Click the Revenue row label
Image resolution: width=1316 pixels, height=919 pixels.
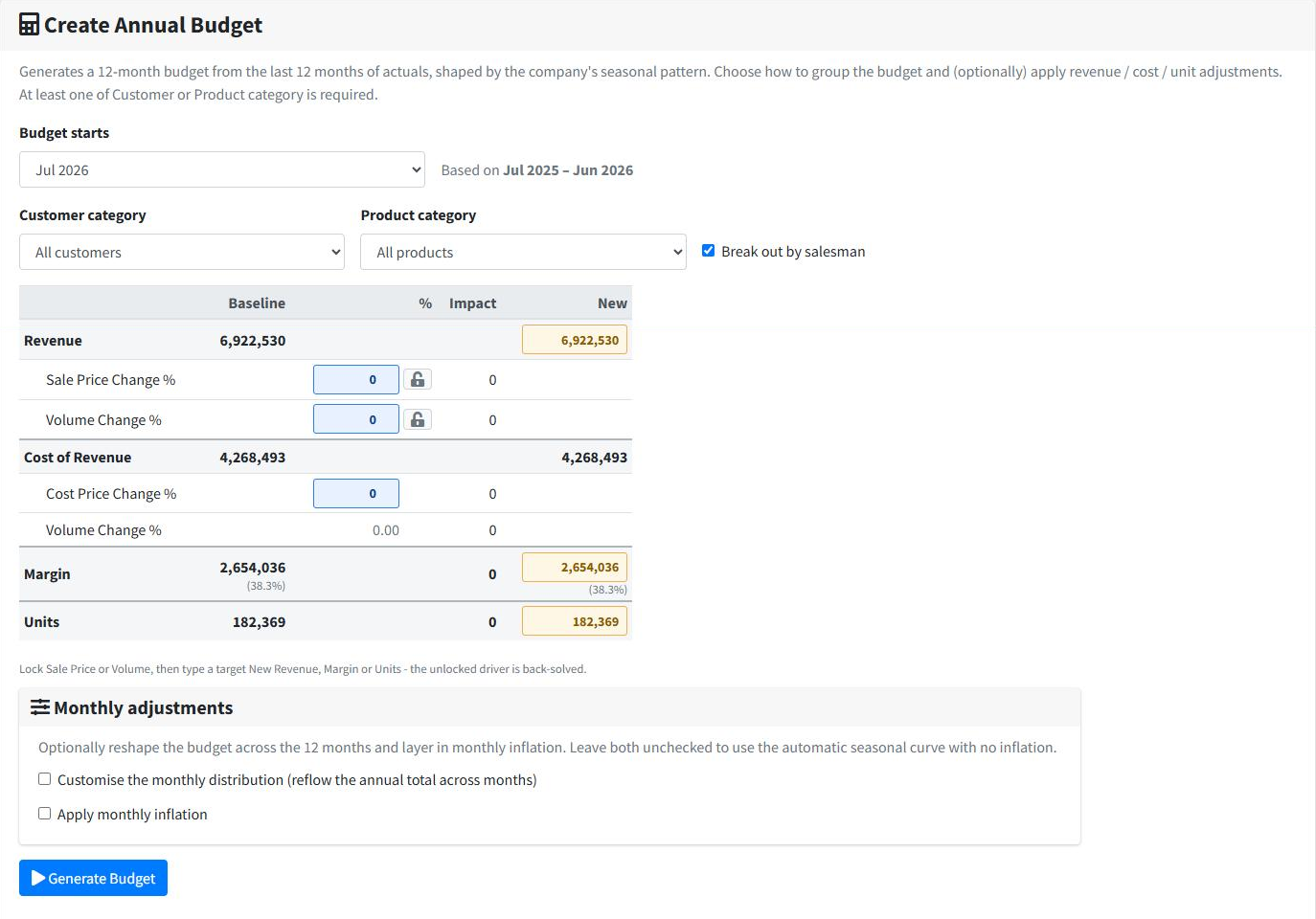[x=53, y=340]
